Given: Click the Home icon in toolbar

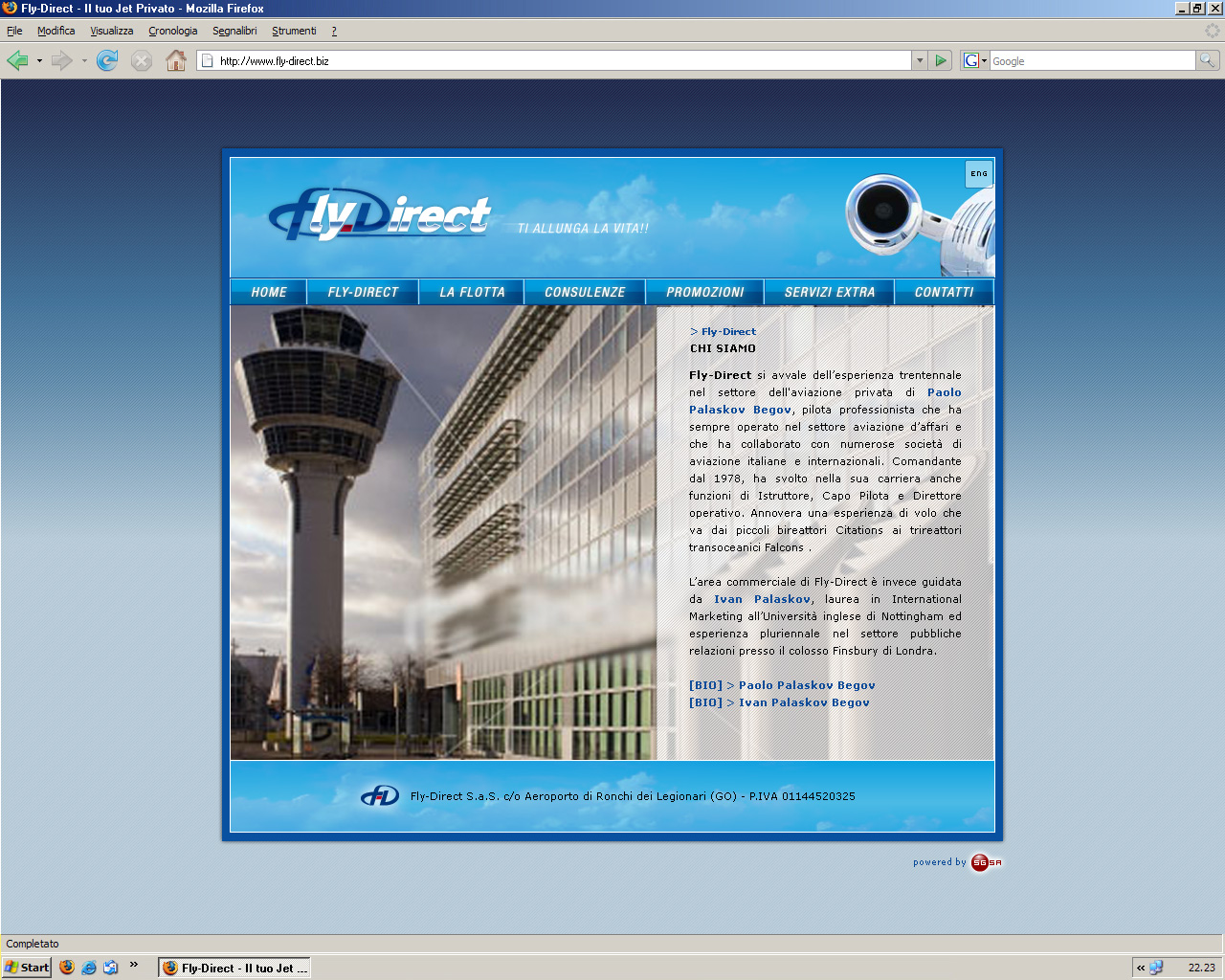Looking at the screenshot, I should (x=176, y=61).
